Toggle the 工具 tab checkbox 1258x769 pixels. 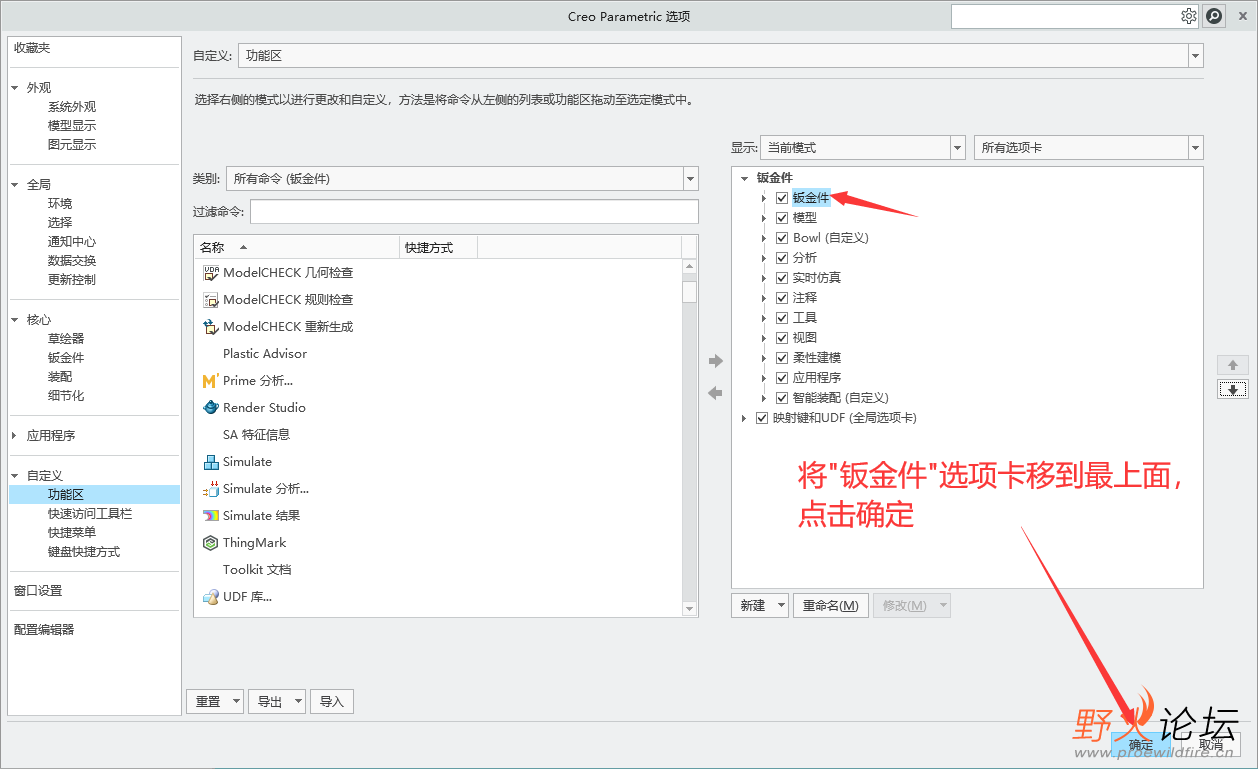pyautogui.click(x=782, y=318)
